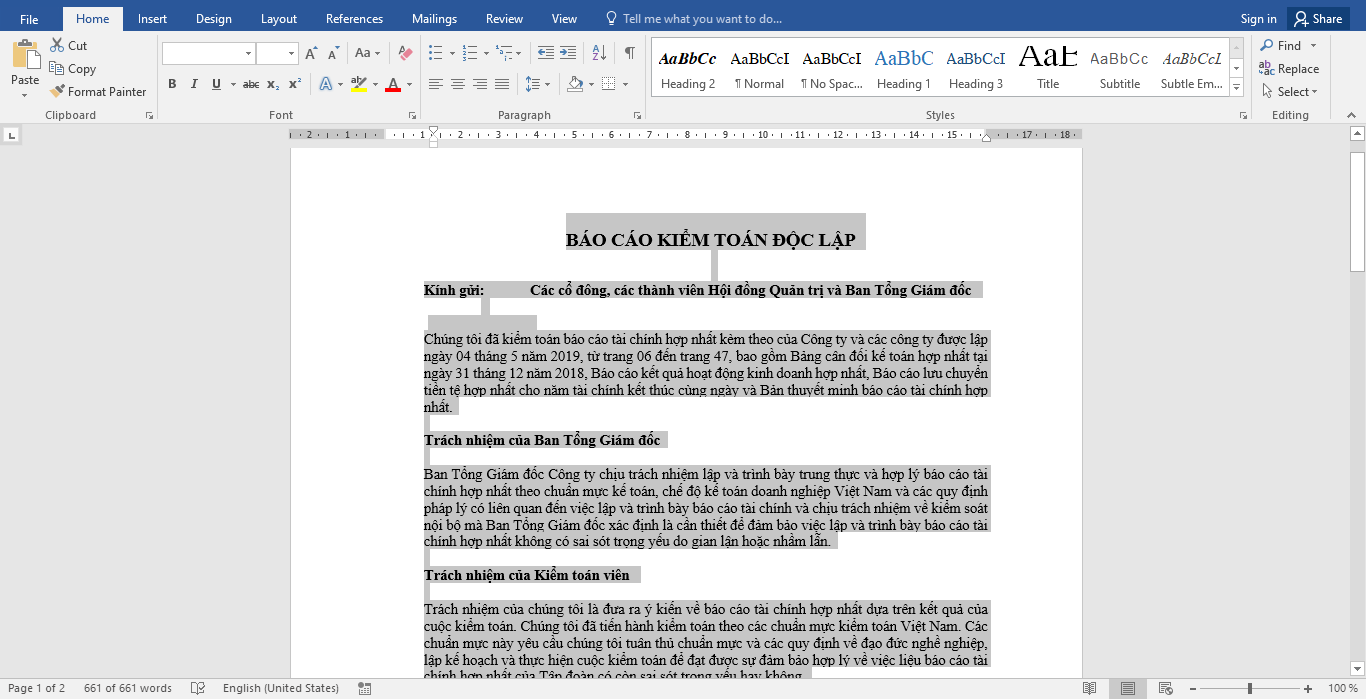Open the font name dropdown
Viewport: 1366px width, 699px height.
tap(248, 53)
